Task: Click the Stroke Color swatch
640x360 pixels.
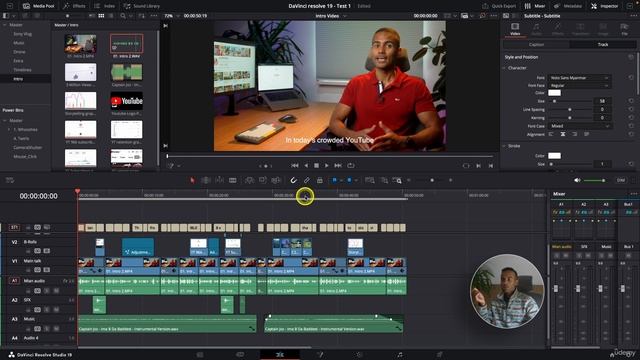Action: (x=554, y=156)
